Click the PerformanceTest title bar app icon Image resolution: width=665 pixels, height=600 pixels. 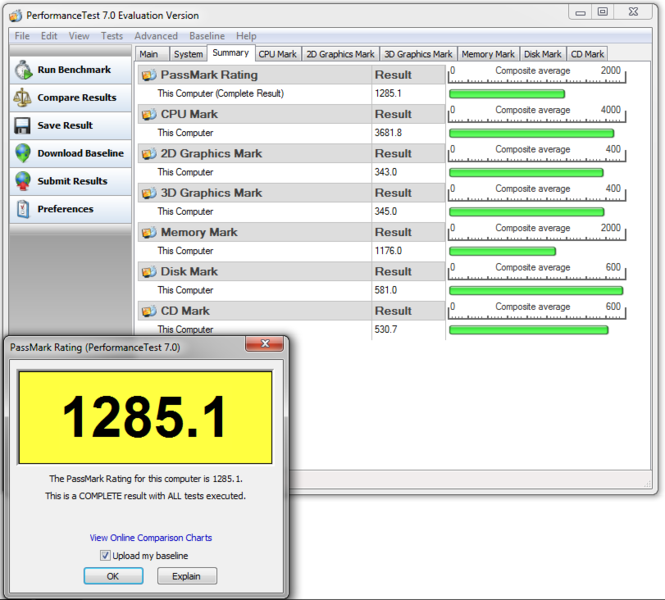(x=16, y=16)
